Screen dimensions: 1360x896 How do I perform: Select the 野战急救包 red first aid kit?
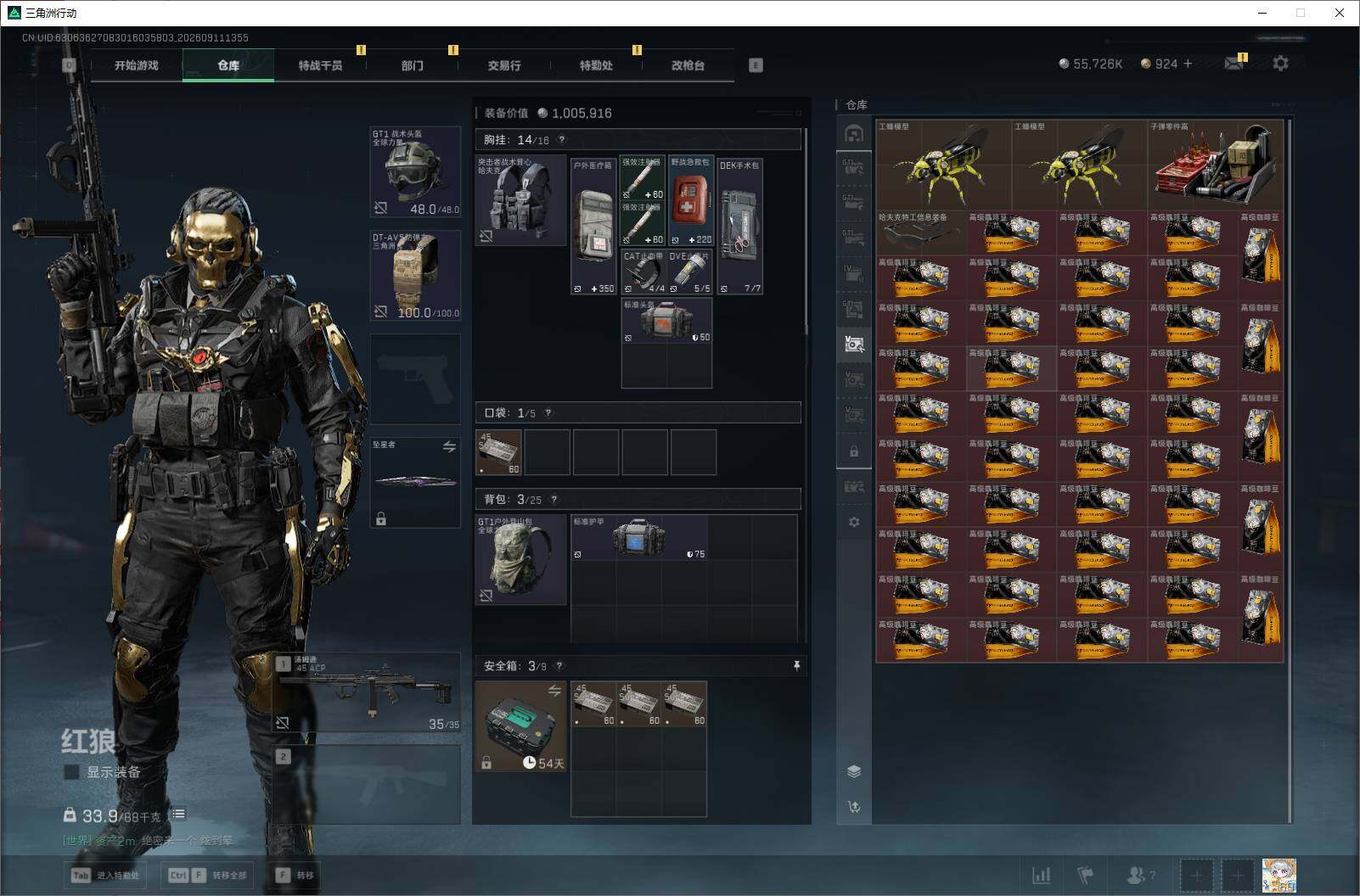coord(690,200)
